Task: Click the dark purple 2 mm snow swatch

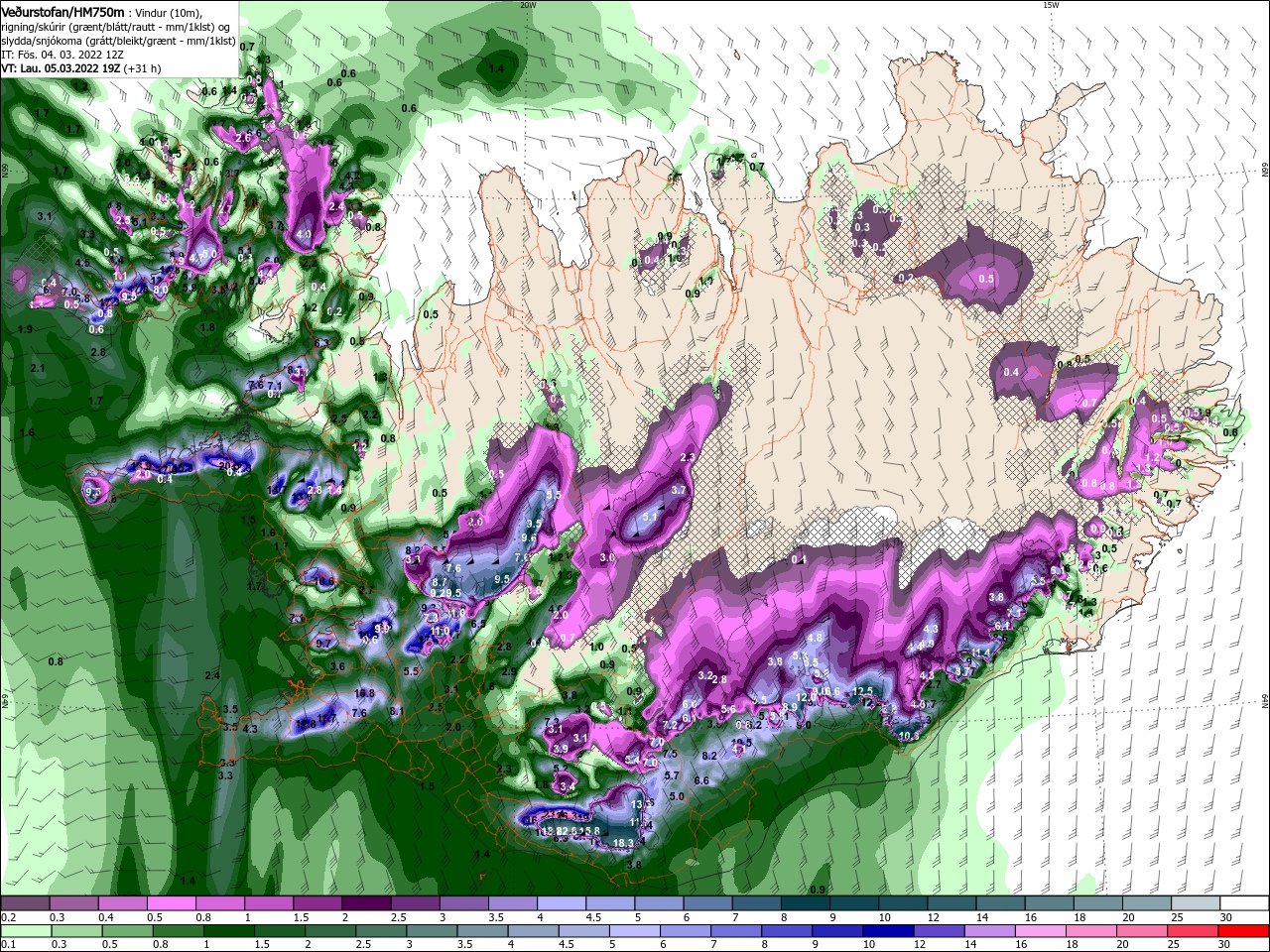Action: tap(366, 903)
